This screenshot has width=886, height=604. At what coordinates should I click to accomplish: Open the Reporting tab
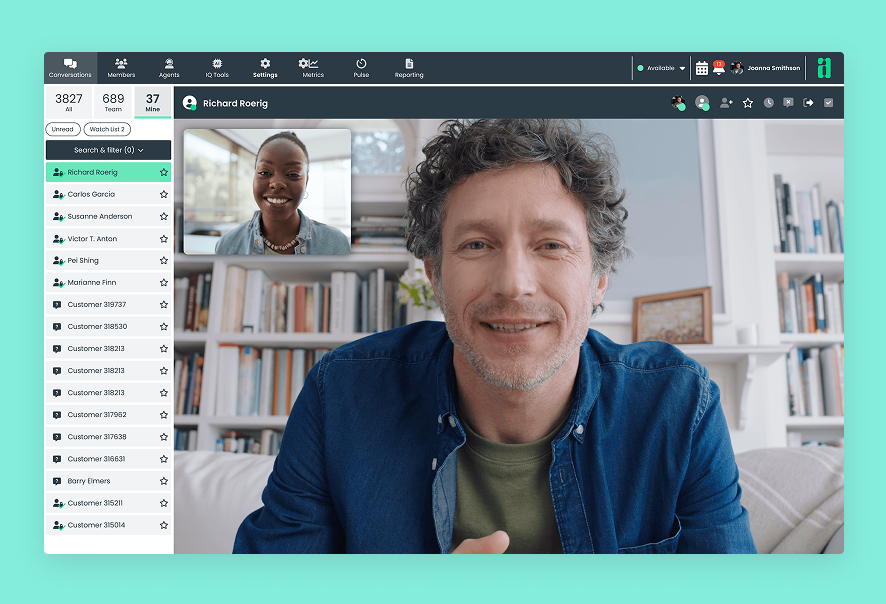click(409, 68)
